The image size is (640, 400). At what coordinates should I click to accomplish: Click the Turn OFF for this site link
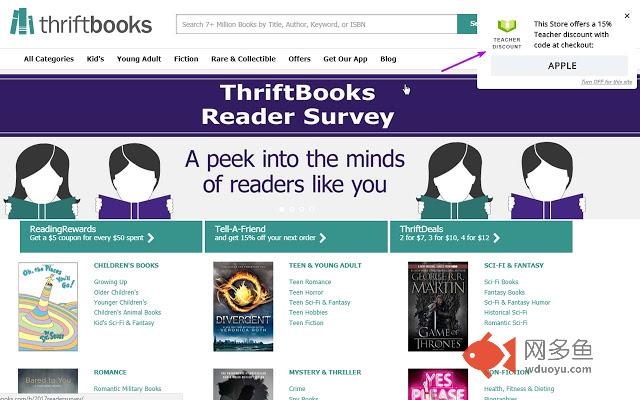tap(607, 82)
